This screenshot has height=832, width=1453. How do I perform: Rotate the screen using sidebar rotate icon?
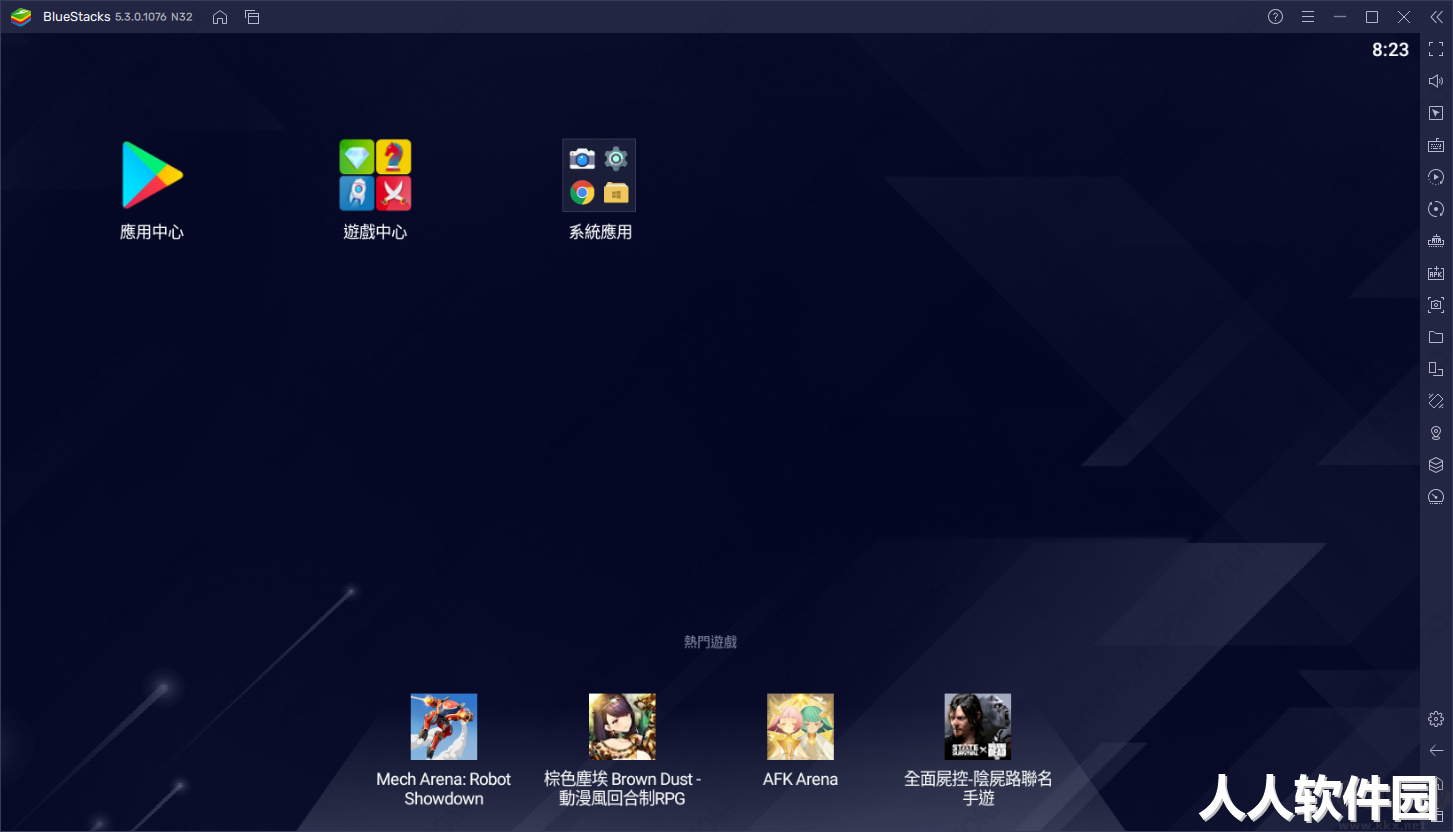coord(1436,401)
